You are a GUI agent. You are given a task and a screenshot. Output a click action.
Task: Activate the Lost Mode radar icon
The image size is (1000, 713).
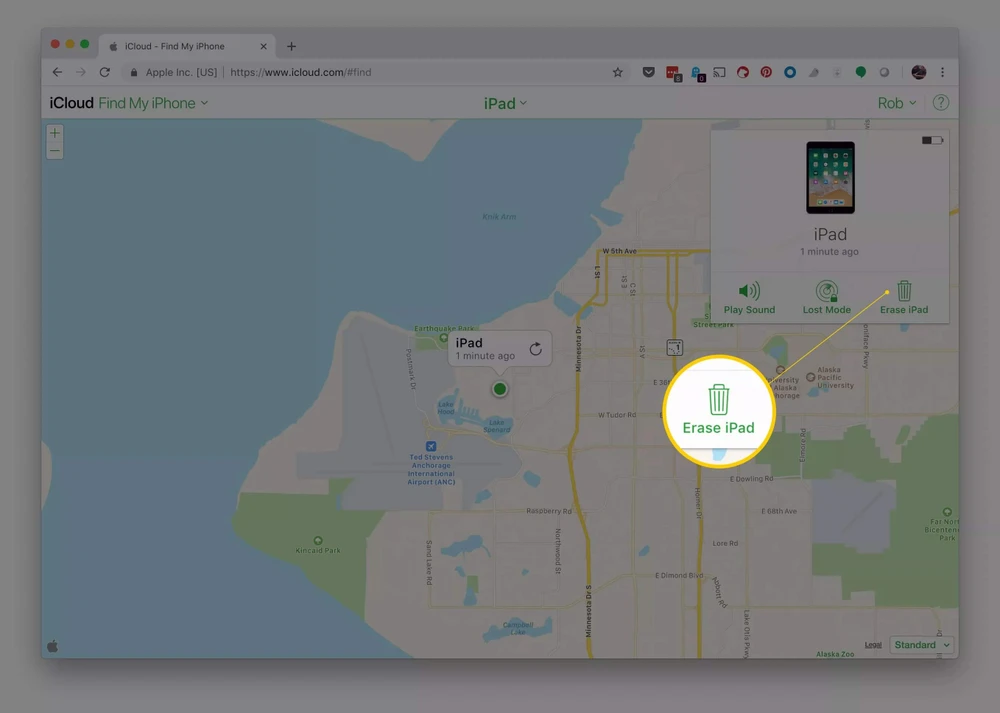[827, 291]
